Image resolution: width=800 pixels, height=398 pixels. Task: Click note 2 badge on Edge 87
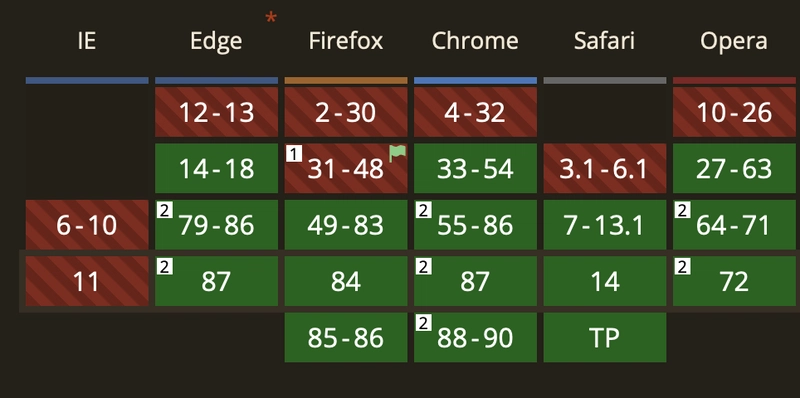(x=164, y=266)
